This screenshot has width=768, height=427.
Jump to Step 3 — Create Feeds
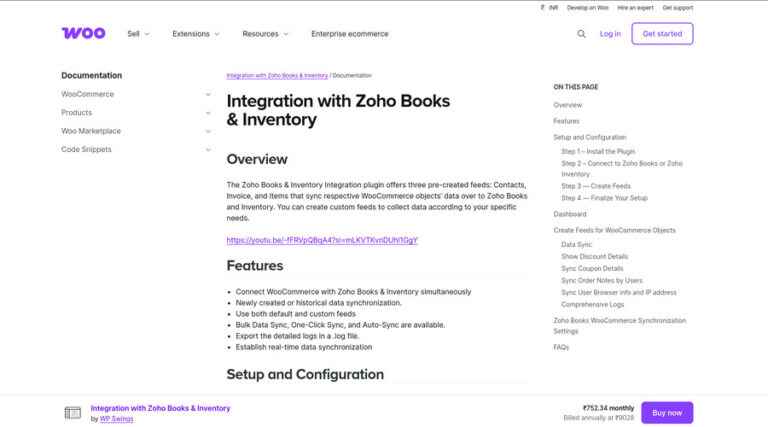pyautogui.click(x=596, y=186)
